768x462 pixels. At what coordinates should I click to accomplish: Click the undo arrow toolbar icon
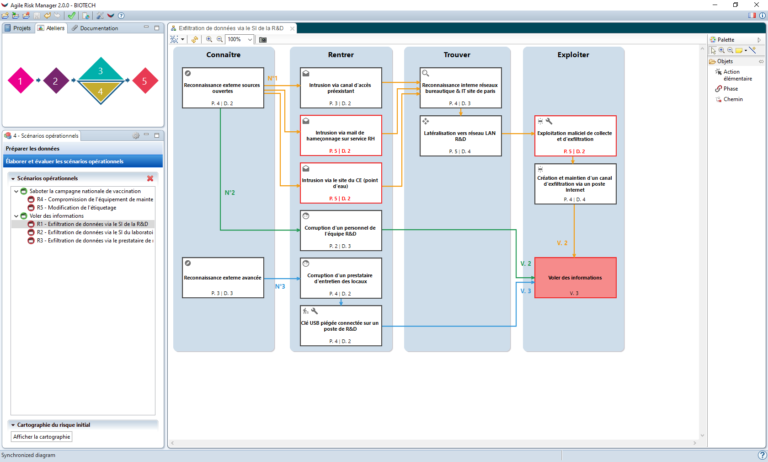[48, 16]
